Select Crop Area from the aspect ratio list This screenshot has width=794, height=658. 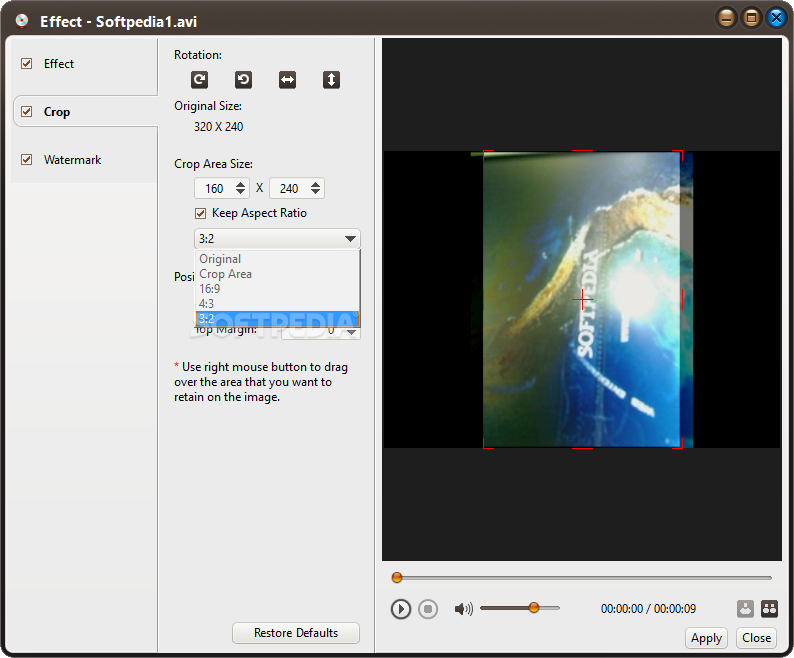(x=277, y=274)
